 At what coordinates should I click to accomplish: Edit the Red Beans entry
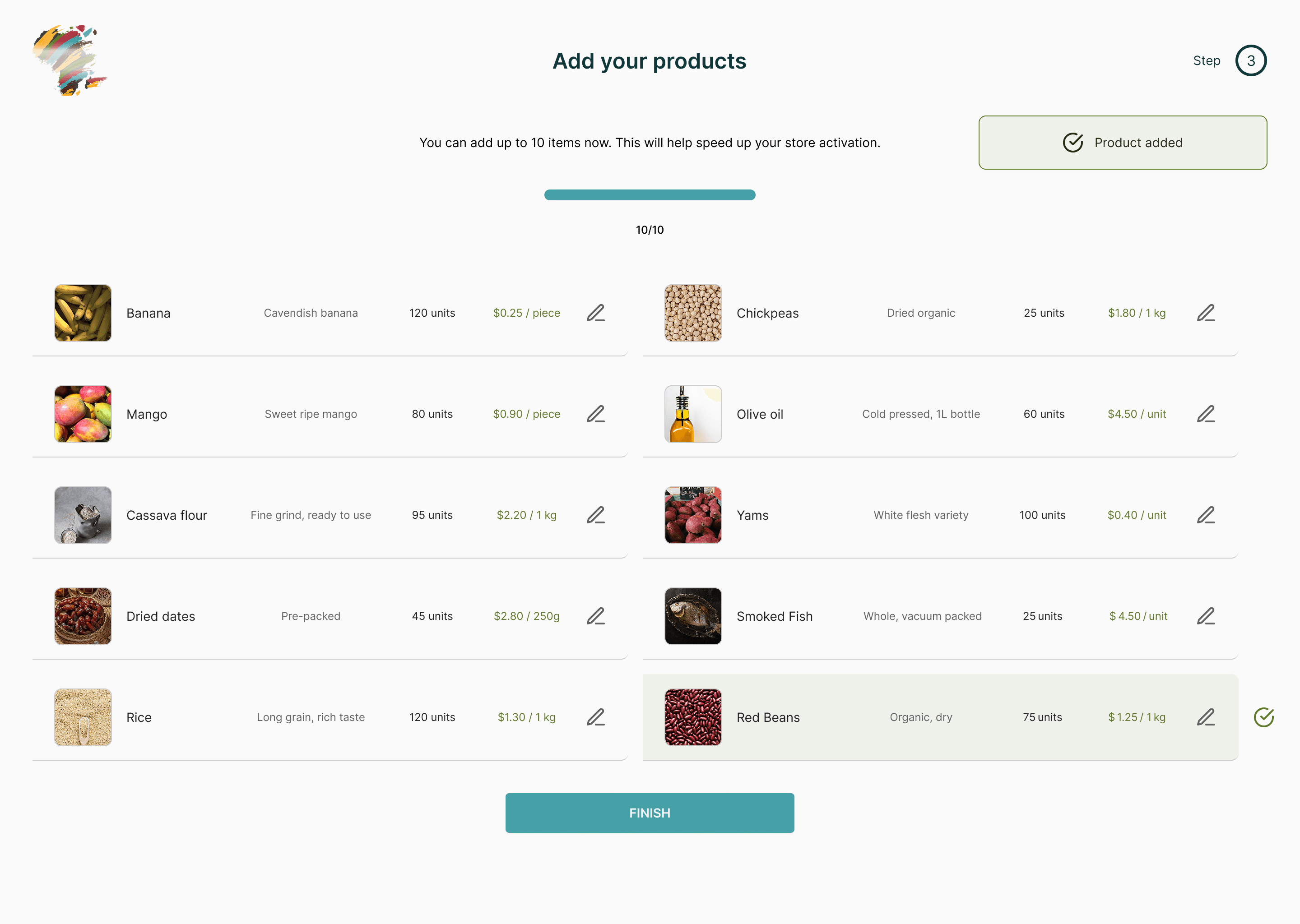point(1206,717)
